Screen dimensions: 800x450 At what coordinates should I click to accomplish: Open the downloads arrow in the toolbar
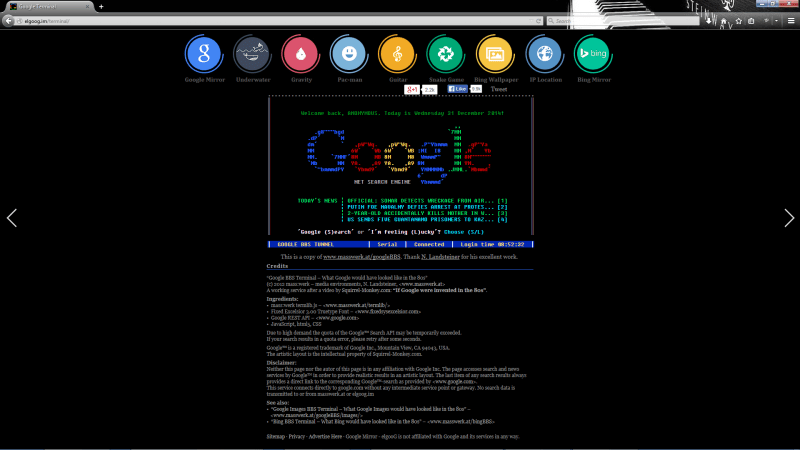709,21
